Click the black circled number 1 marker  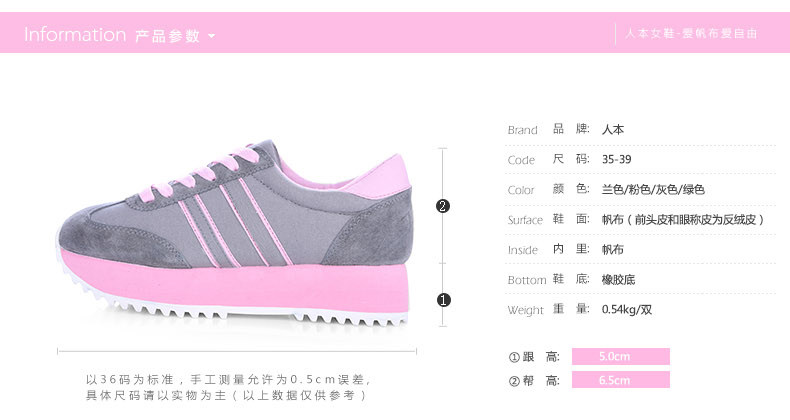tap(443, 300)
